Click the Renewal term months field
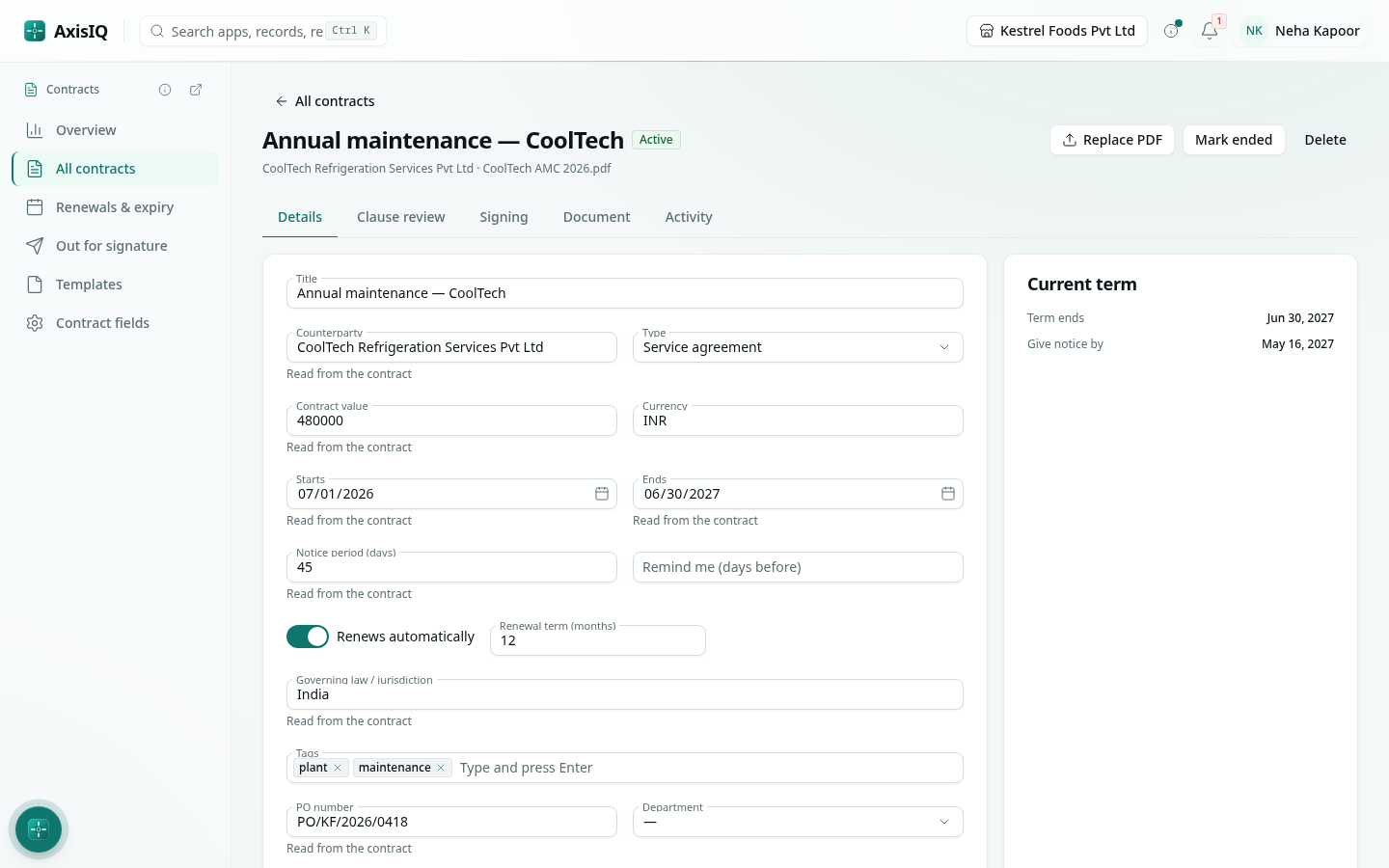The width and height of the screenshot is (1389, 868). click(x=598, y=640)
